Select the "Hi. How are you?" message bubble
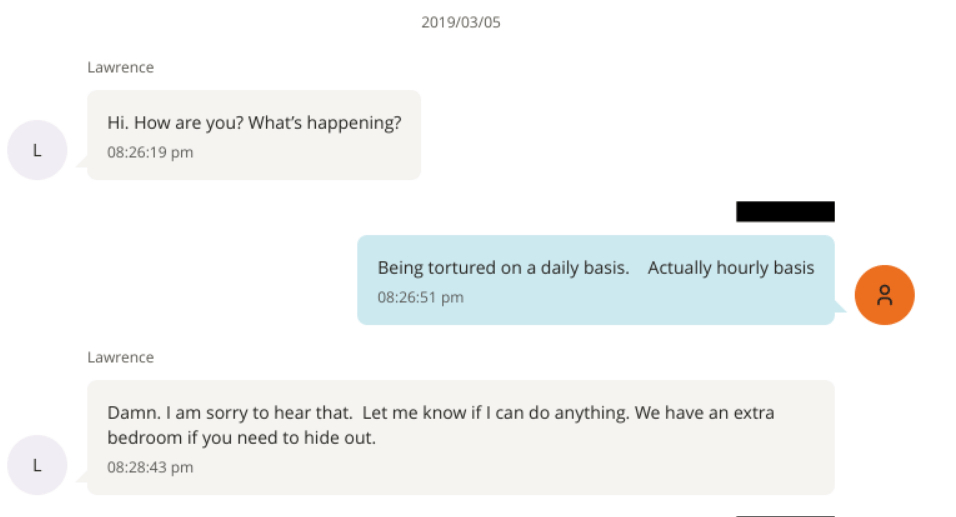956x517 pixels. coord(254,135)
